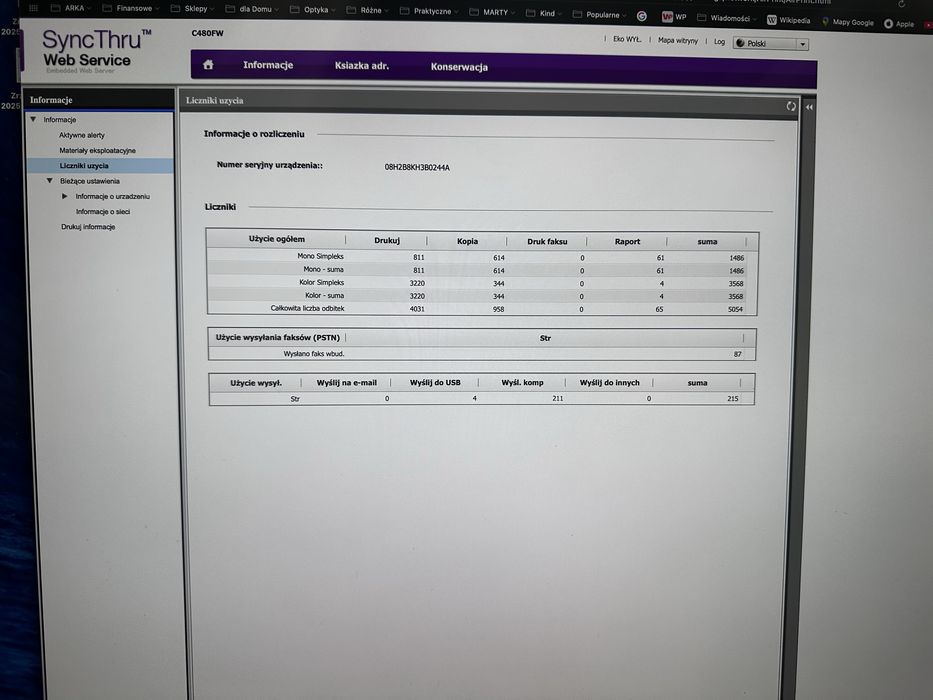Click the Log link
Viewport: 933px width, 700px height.
[x=719, y=42]
